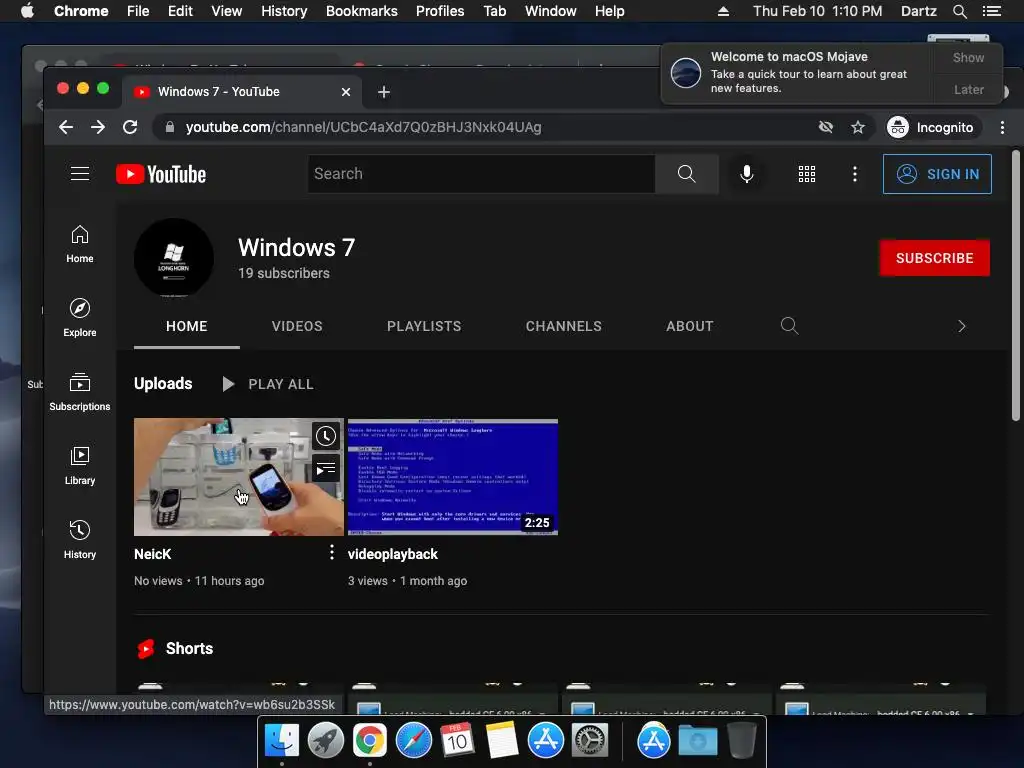Screen dimensions: 1024x768
Task: Click the videoplayback blue-screen thumbnail
Action: 453,477
